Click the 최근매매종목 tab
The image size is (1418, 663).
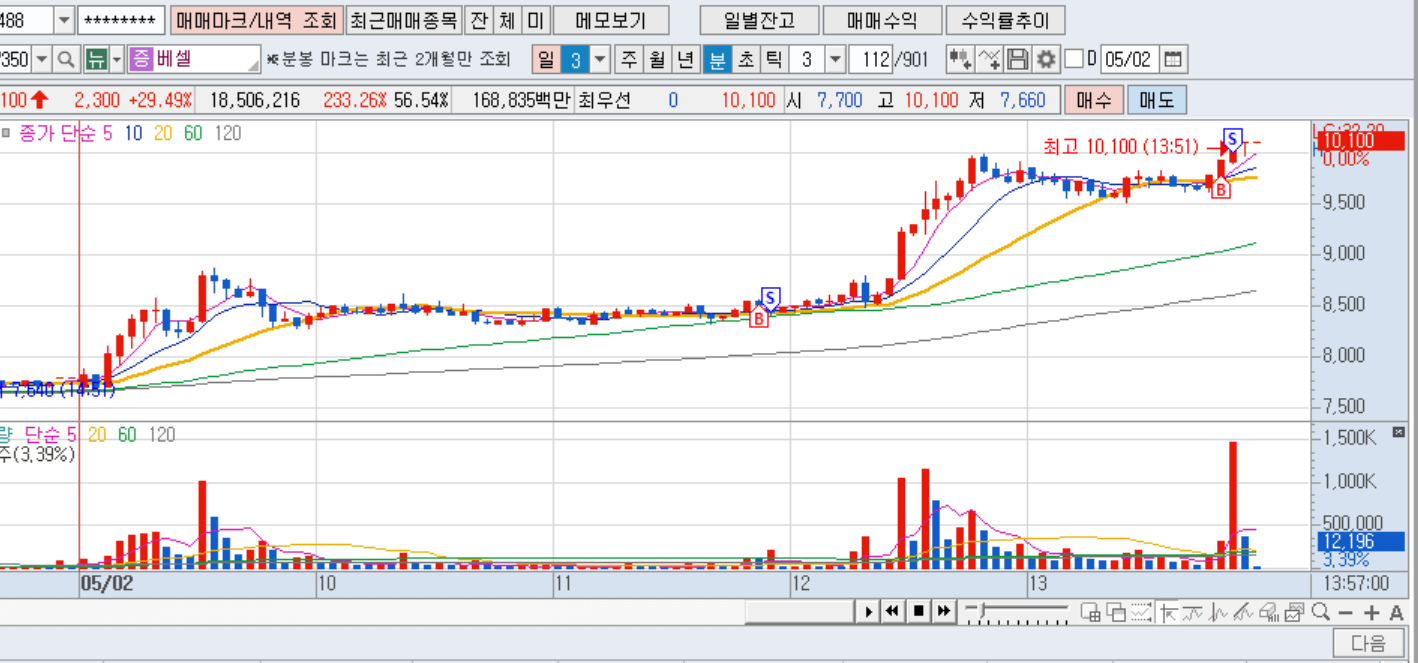tap(404, 20)
